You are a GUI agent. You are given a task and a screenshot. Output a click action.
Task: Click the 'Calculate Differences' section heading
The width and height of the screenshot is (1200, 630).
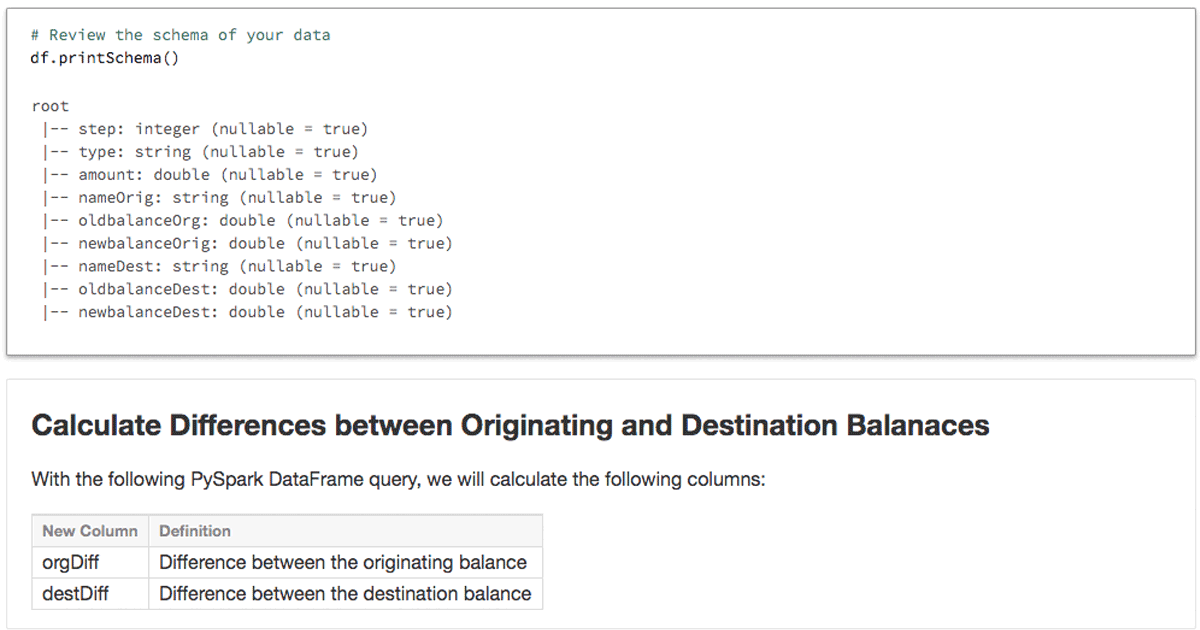(510, 426)
